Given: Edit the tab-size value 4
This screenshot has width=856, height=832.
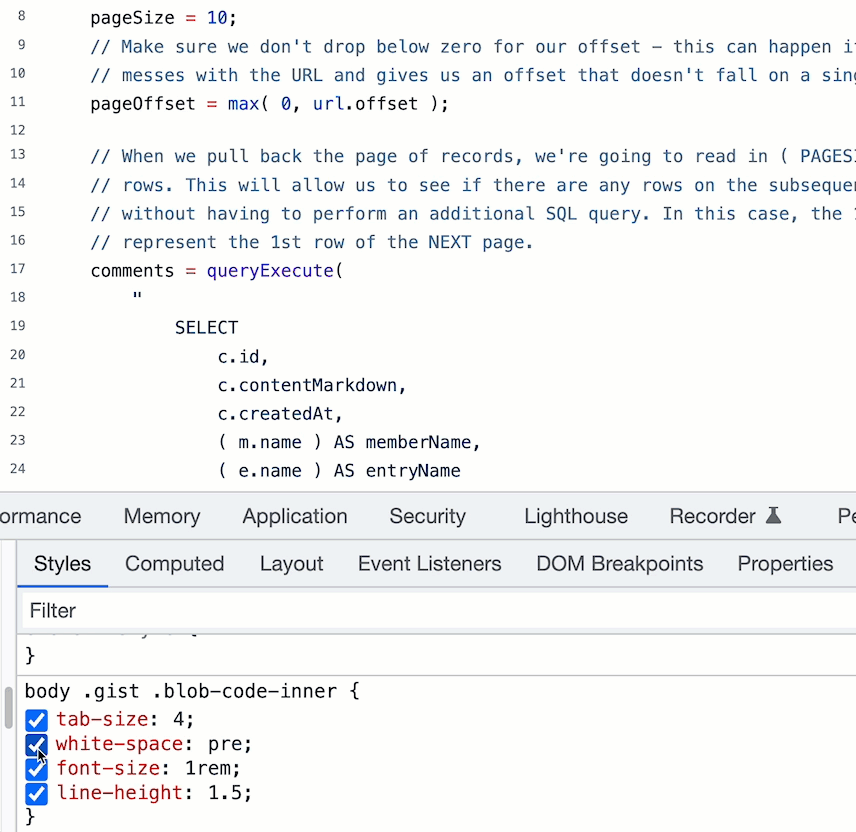Looking at the screenshot, I should [180, 720].
